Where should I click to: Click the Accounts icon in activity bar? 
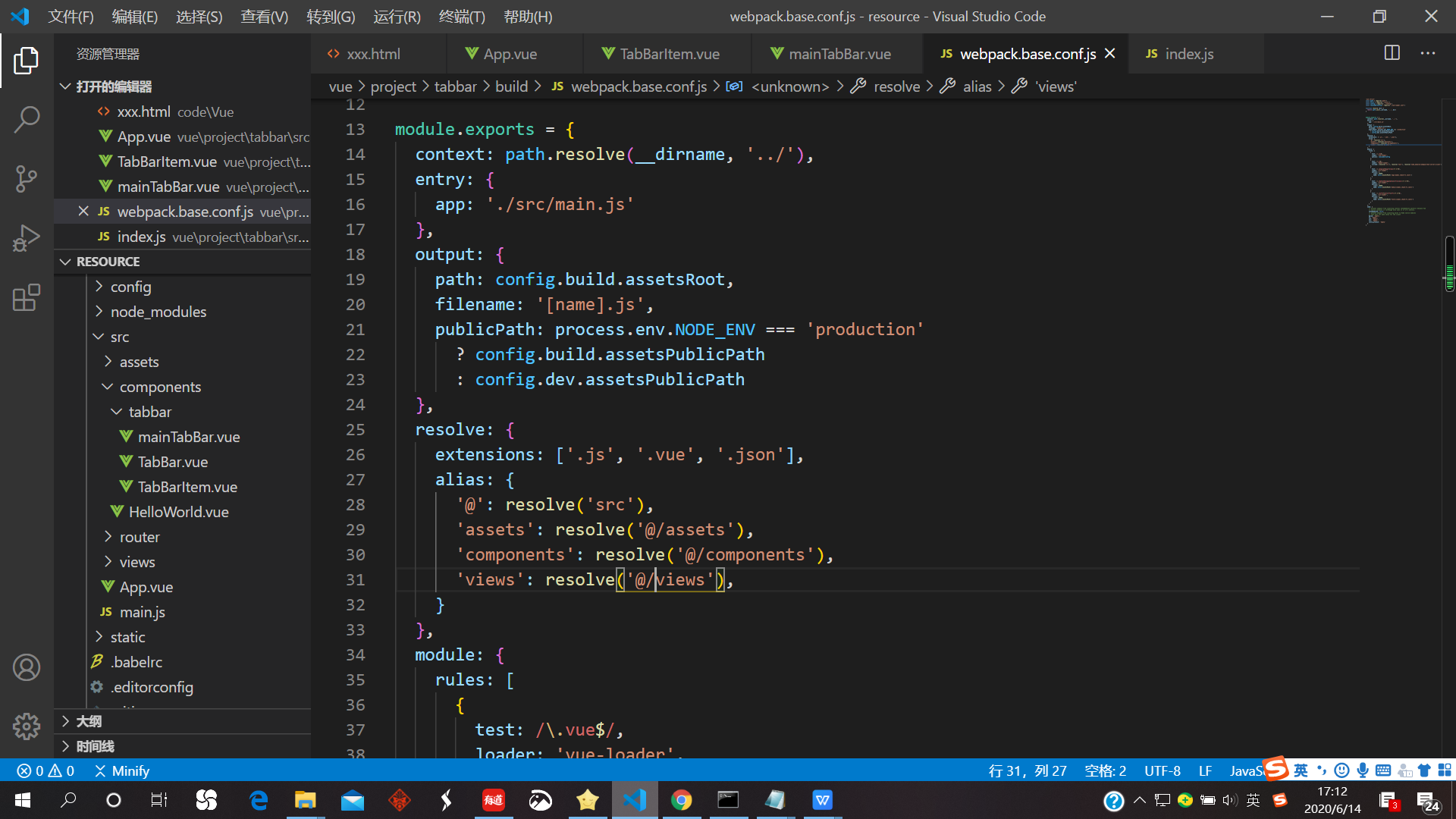tap(27, 667)
